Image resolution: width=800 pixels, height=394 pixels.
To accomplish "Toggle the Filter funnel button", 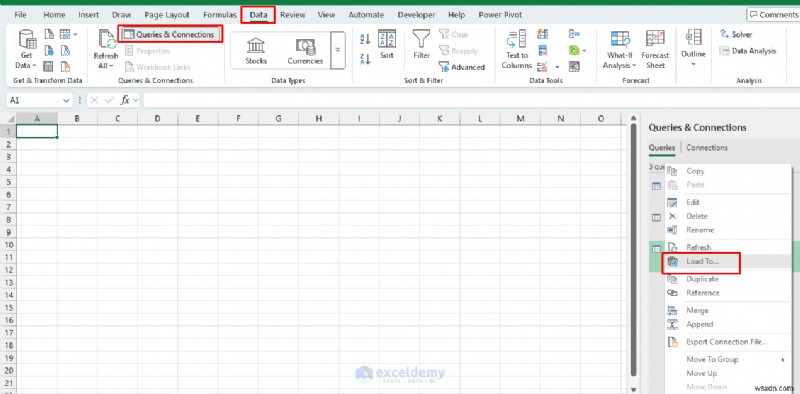I will 421,45.
